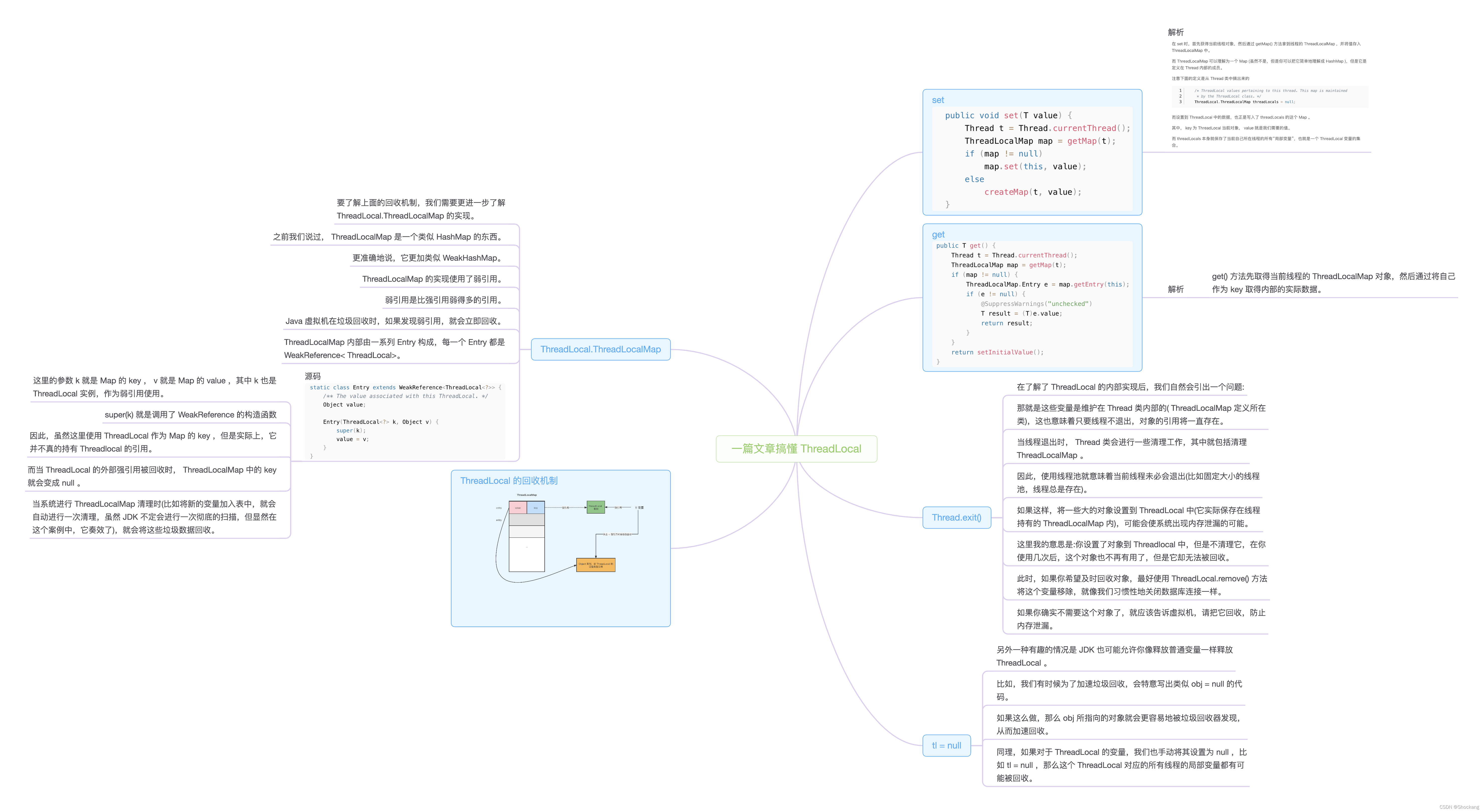1483x812 pixels.
Task: Select text '更准确地说，它更加类似 WeakHashMap。'
Action: pos(428,258)
